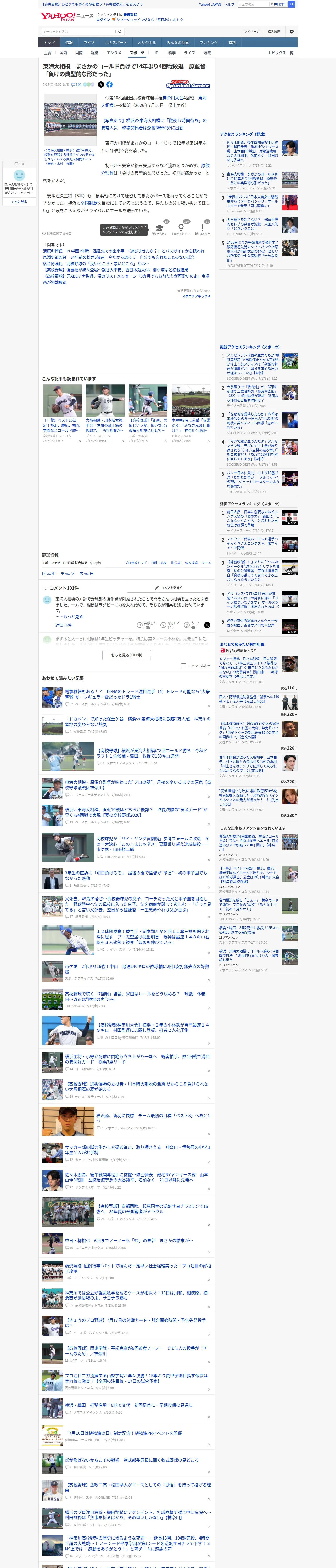Click the search magnifier icon beside the keyword field

pyautogui.click(x=120, y=32)
